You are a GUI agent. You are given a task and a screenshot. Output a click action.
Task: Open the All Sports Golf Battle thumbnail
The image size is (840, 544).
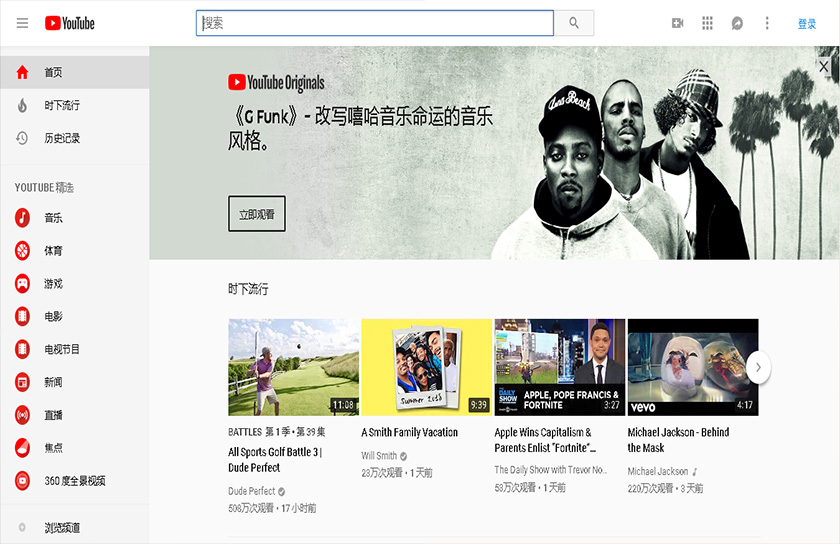point(293,367)
